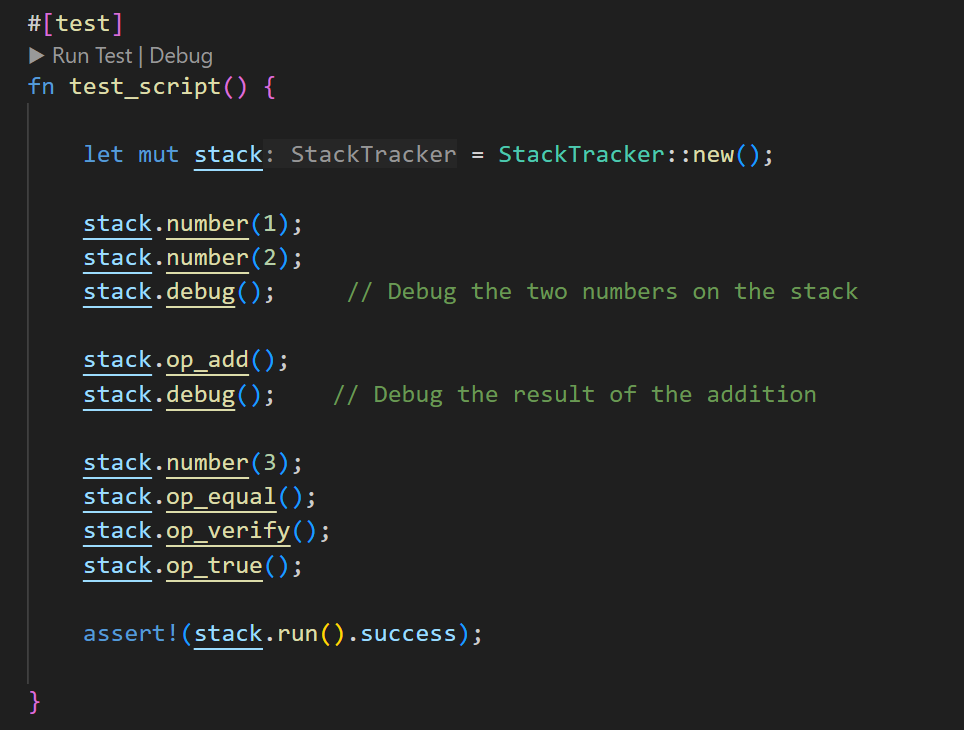Click the let mut keywords

tap(130, 155)
